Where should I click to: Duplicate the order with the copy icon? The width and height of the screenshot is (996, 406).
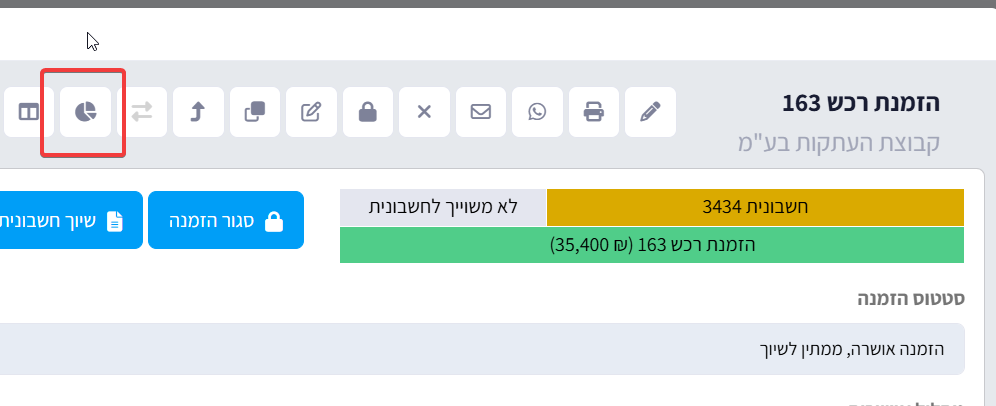[x=255, y=112]
